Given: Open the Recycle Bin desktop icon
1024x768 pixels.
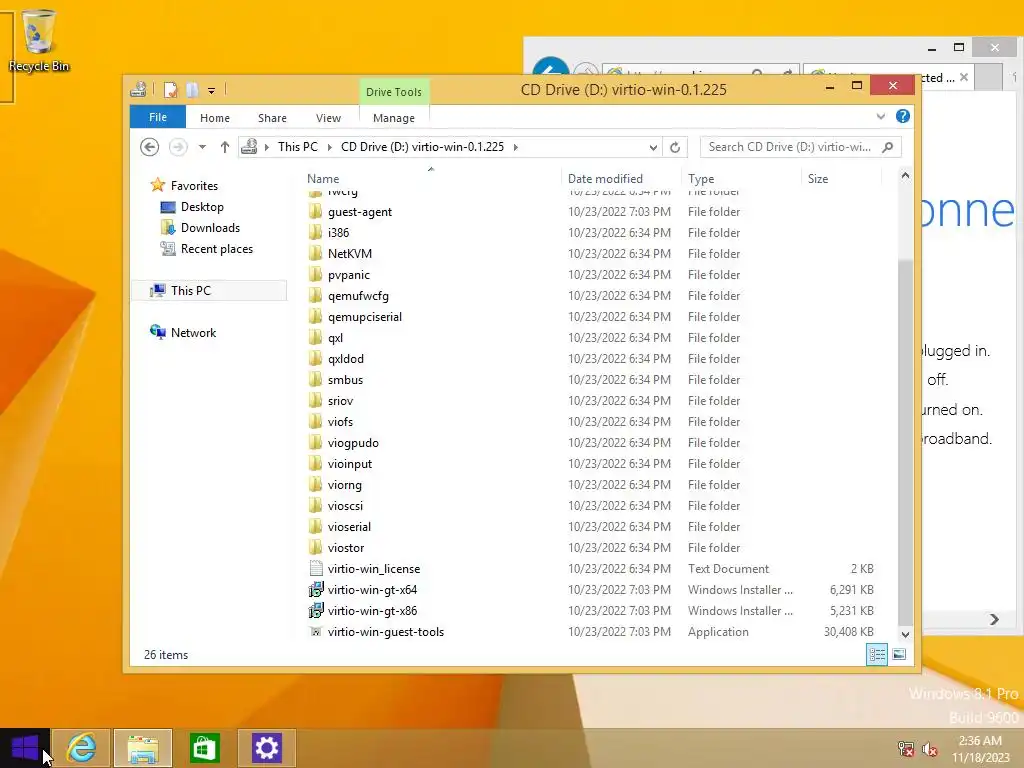Looking at the screenshot, I should [39, 40].
